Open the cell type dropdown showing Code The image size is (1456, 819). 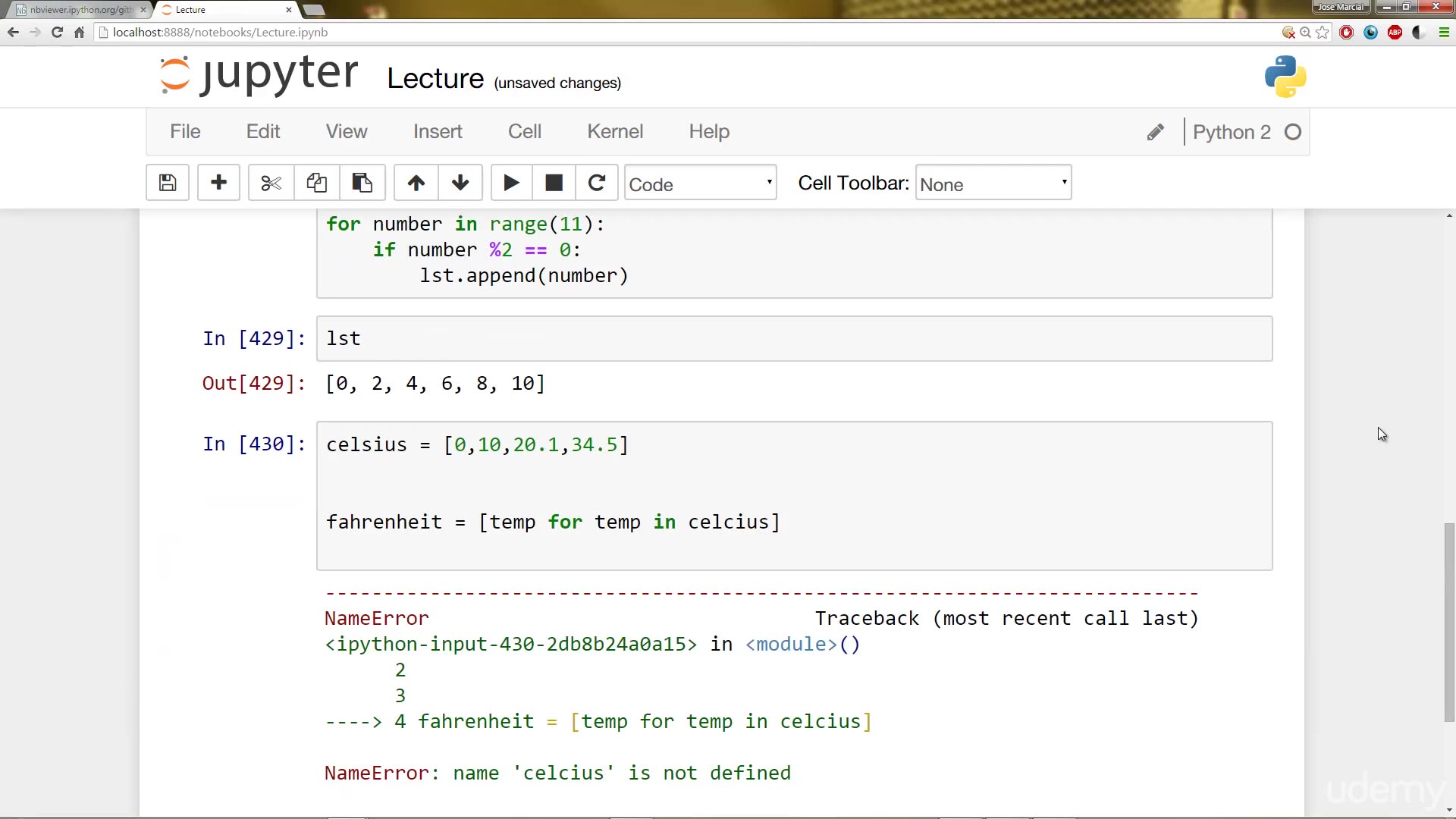pos(699,183)
